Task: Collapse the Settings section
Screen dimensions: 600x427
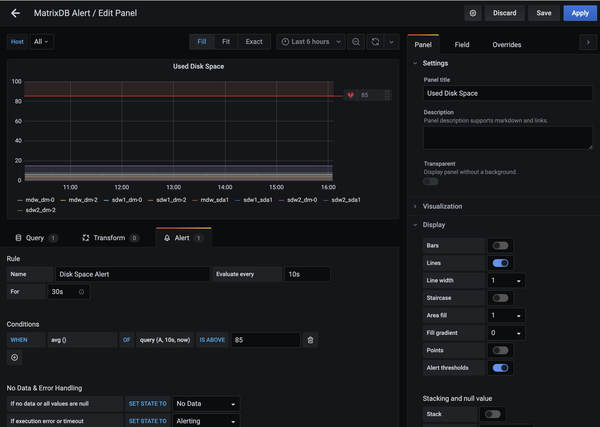Action: [435, 63]
